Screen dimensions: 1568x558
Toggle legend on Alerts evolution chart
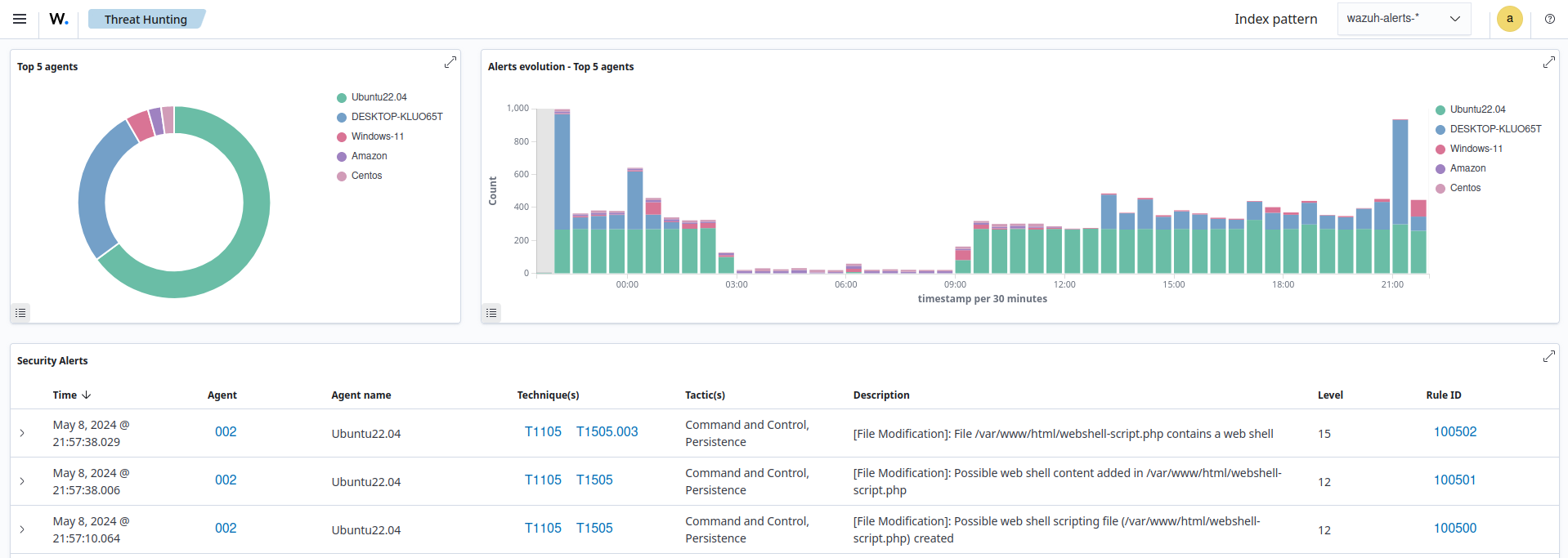(x=491, y=313)
